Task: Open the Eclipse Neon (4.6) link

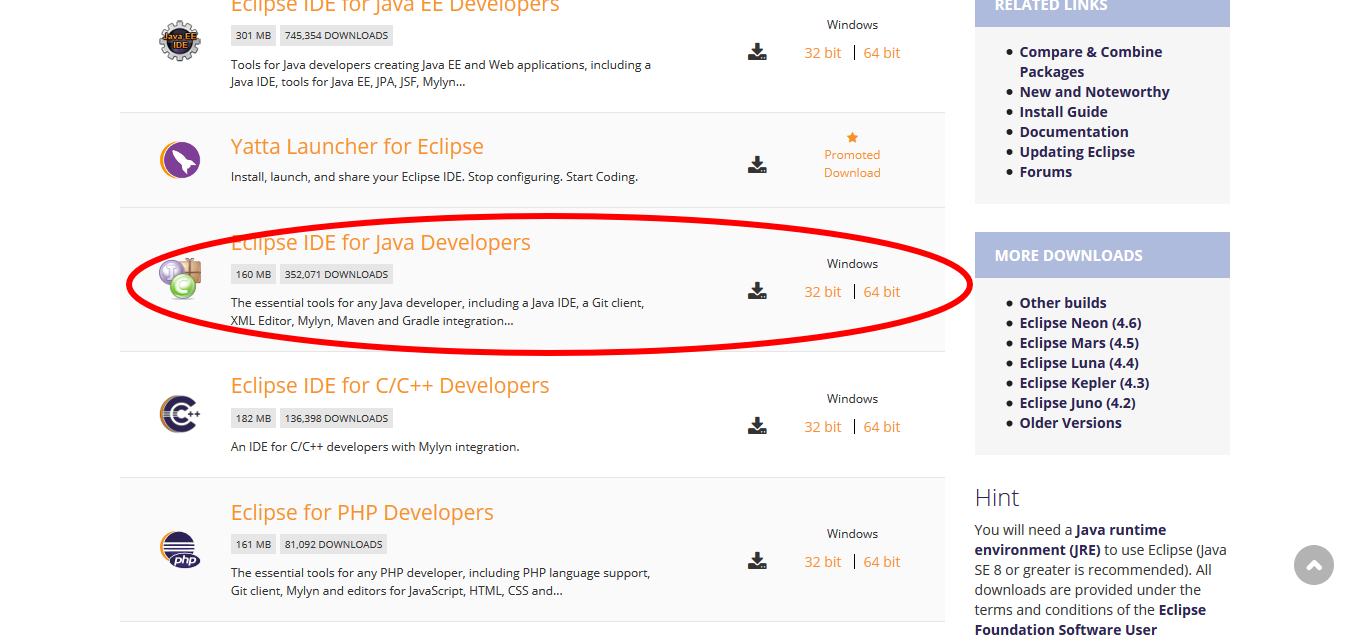Action: pyautogui.click(x=1081, y=323)
